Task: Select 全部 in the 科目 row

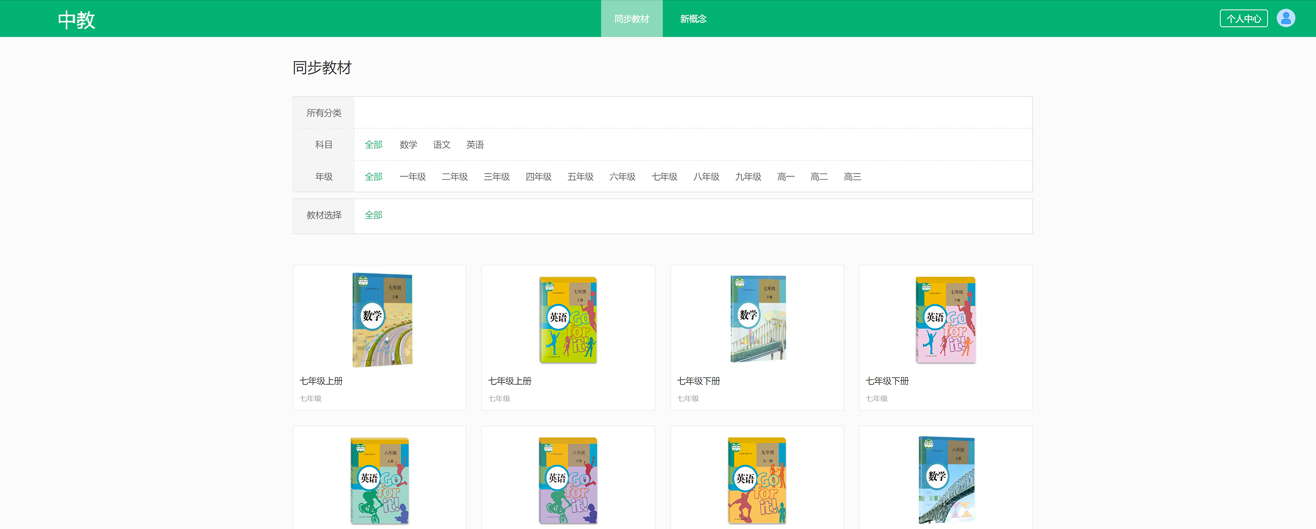Action: coord(373,145)
